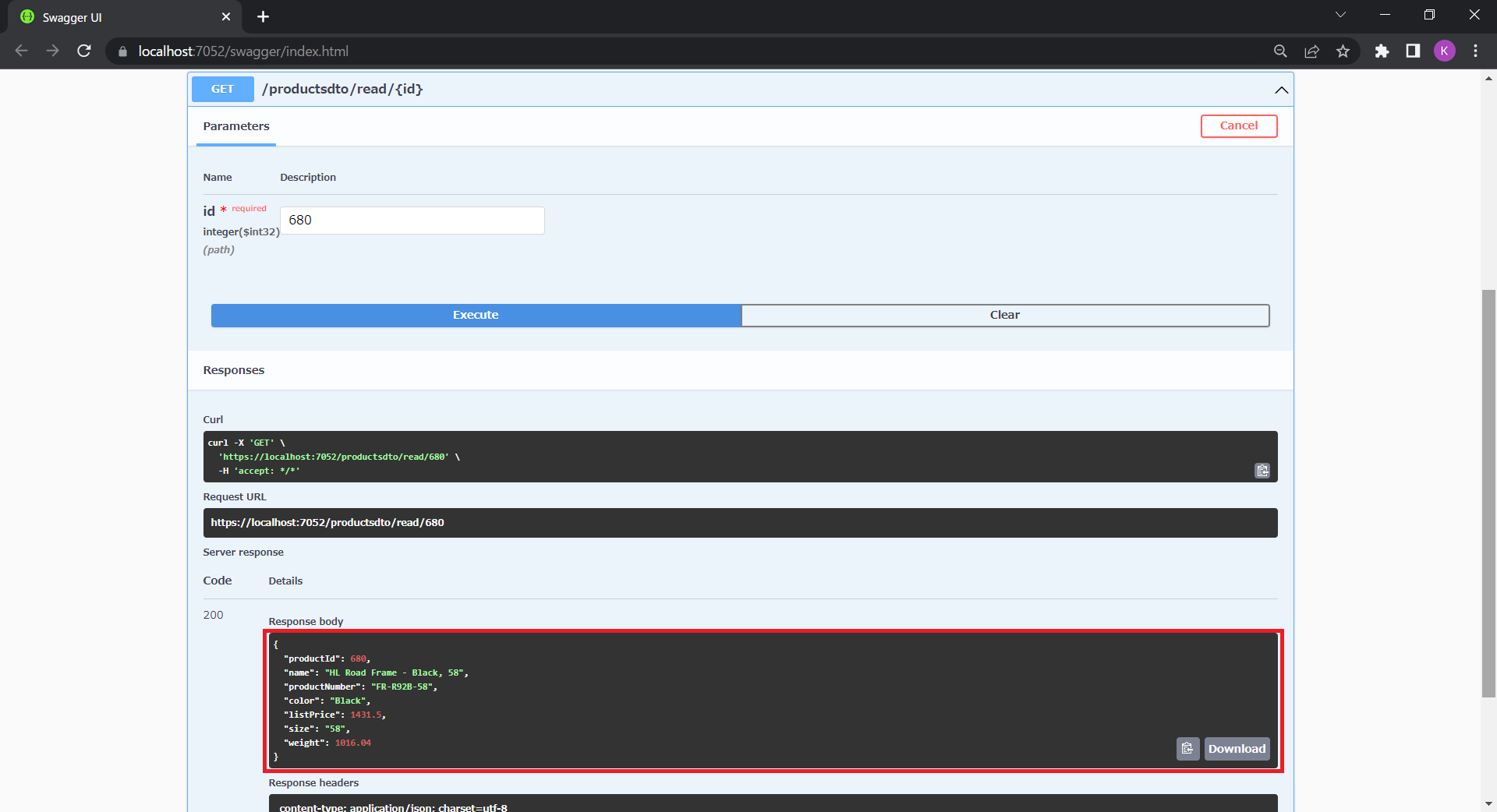Go back to the previous page
Image resolution: width=1497 pixels, height=812 pixels.
[x=22, y=51]
